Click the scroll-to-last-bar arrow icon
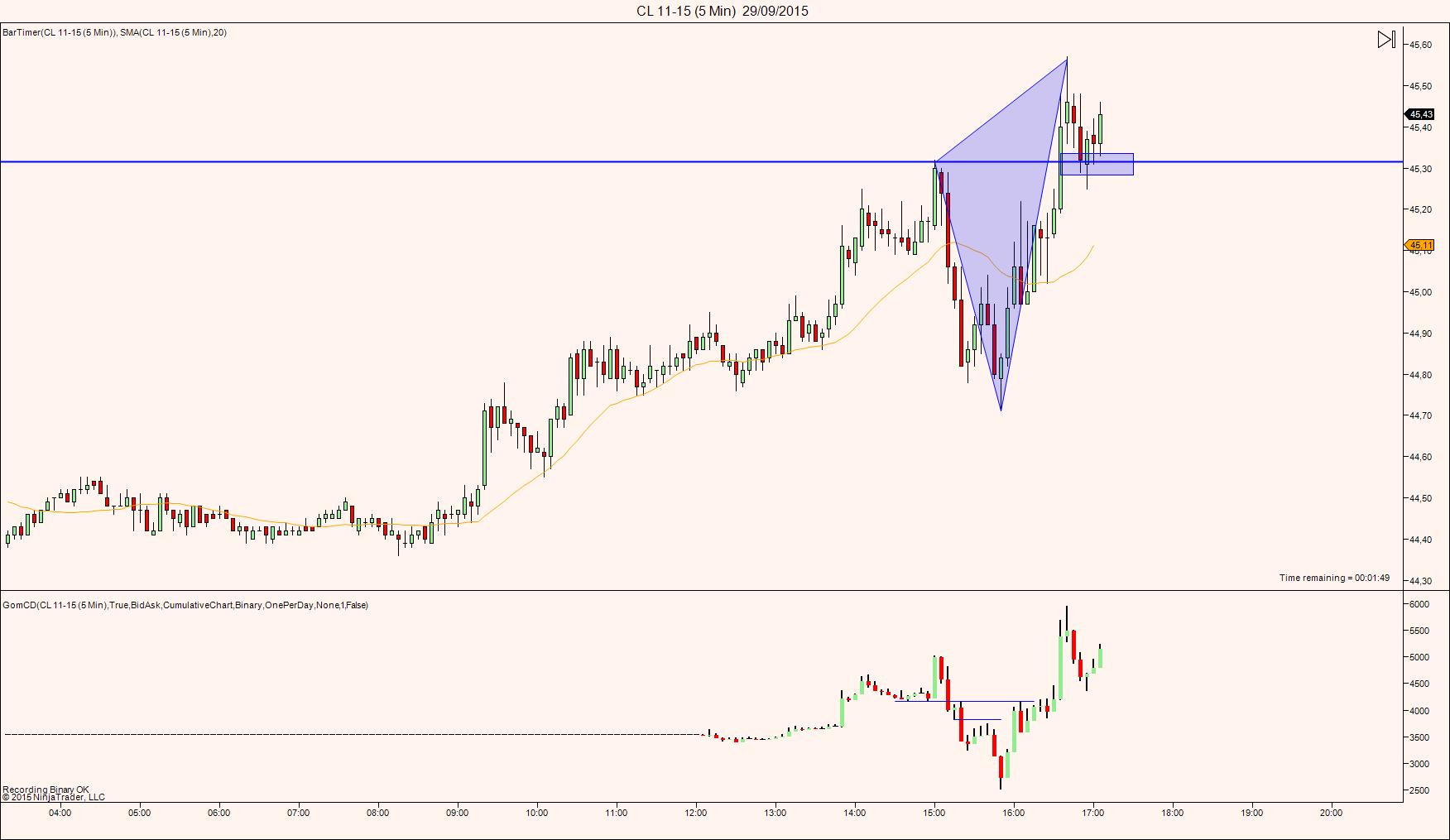 click(x=1386, y=39)
